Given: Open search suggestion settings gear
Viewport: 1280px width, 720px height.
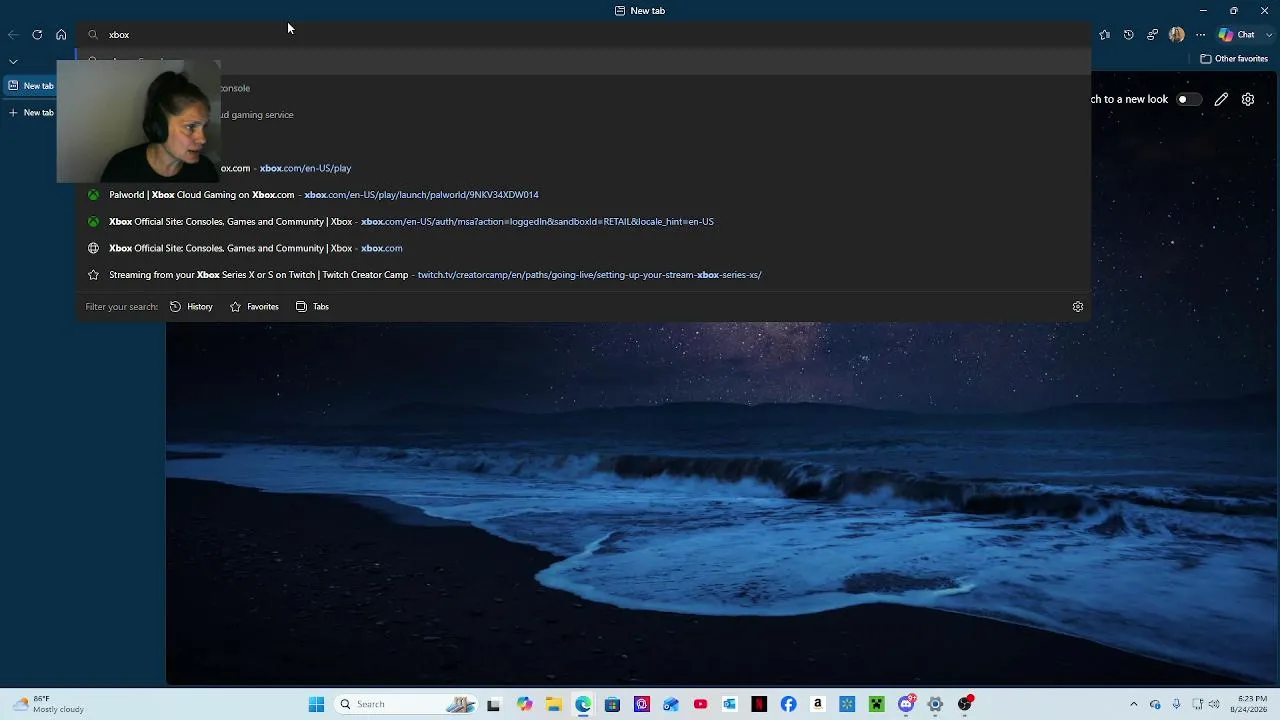Looking at the screenshot, I should tap(1078, 307).
